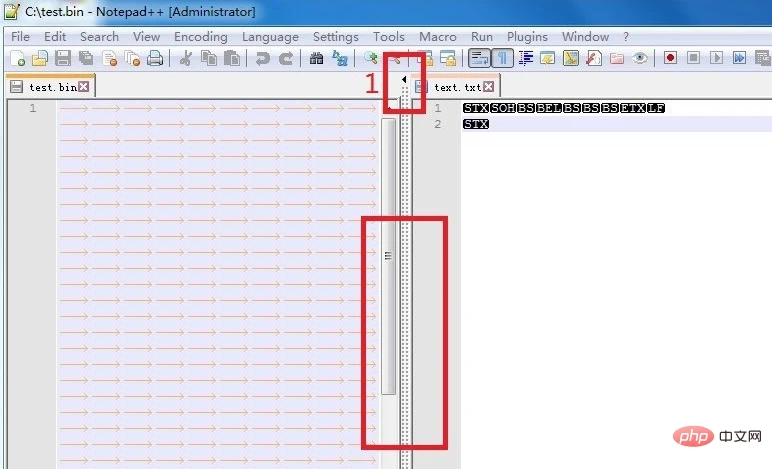Switch to the test.bin tab
This screenshot has height=469, width=772.
pyautogui.click(x=53, y=87)
